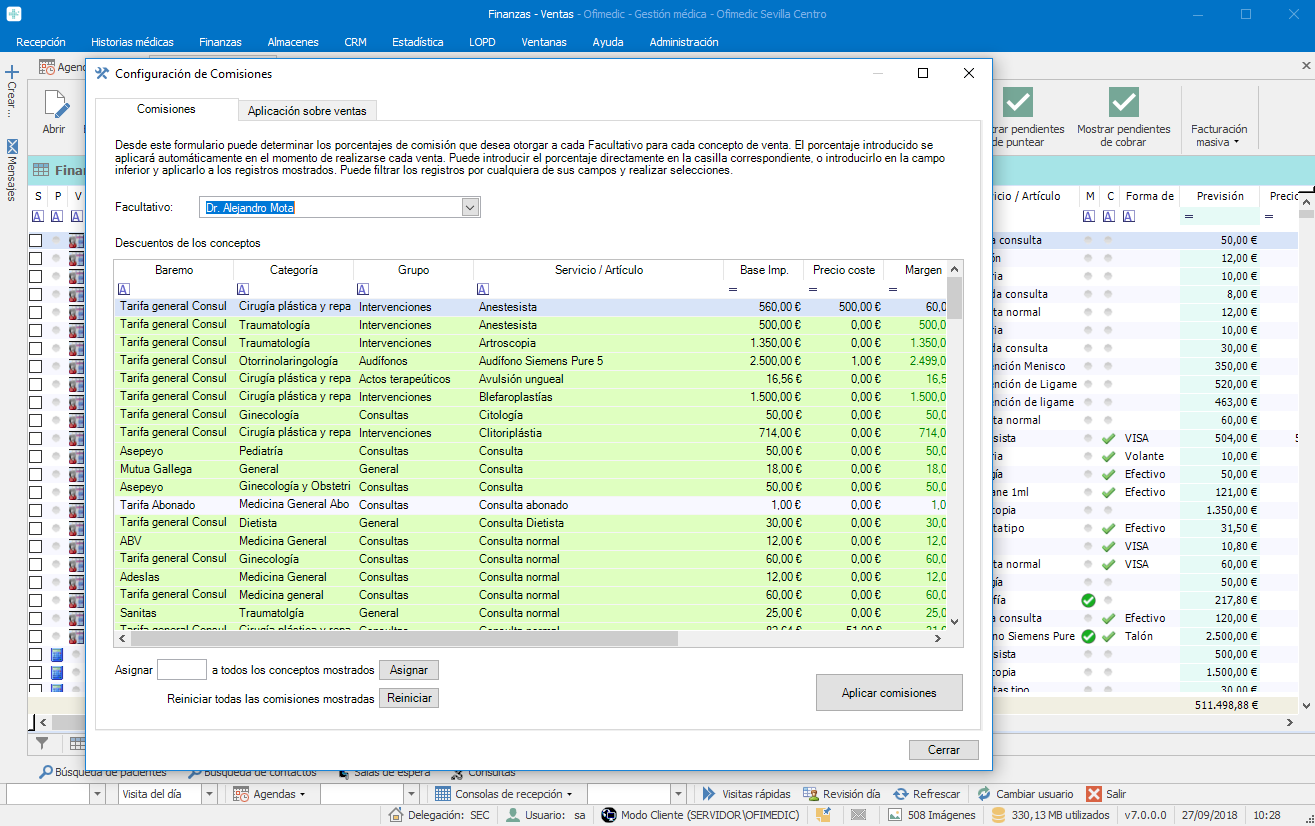Switch to Aplicación sobre ventas tab
Image resolution: width=1315 pixels, height=826 pixels.
[307, 111]
